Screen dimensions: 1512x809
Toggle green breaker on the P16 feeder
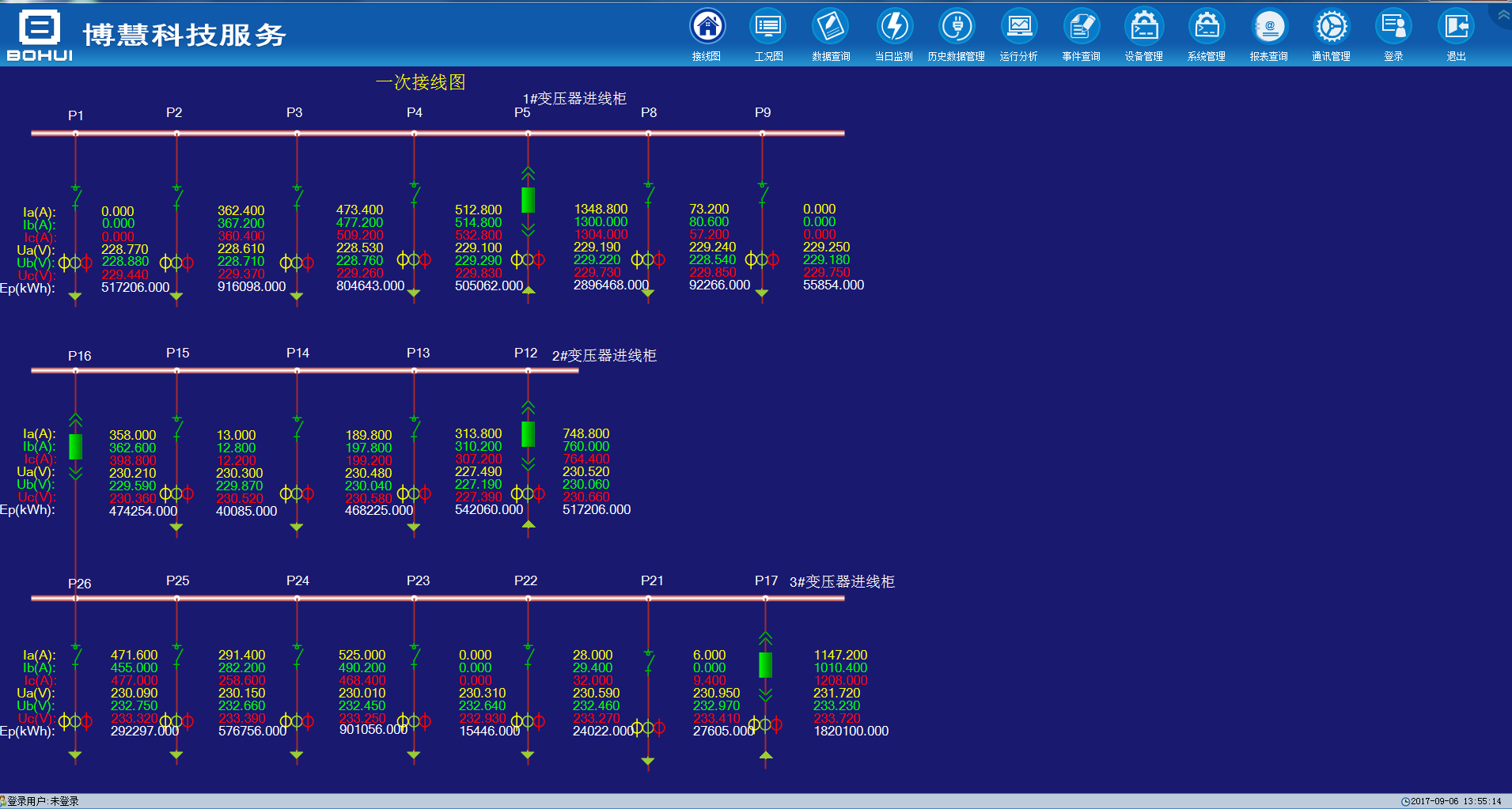click(76, 447)
